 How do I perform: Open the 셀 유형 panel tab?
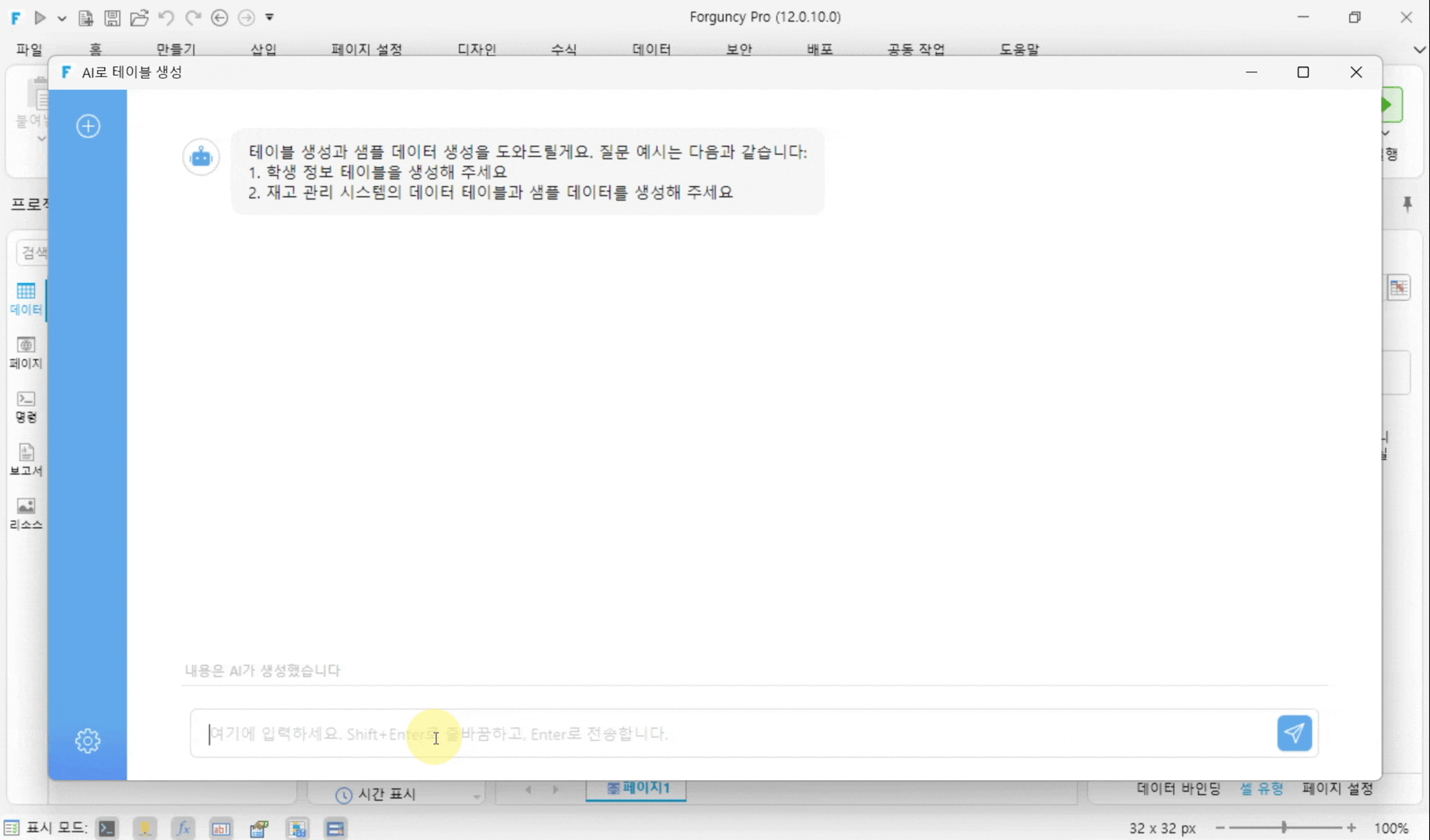pyautogui.click(x=1261, y=789)
